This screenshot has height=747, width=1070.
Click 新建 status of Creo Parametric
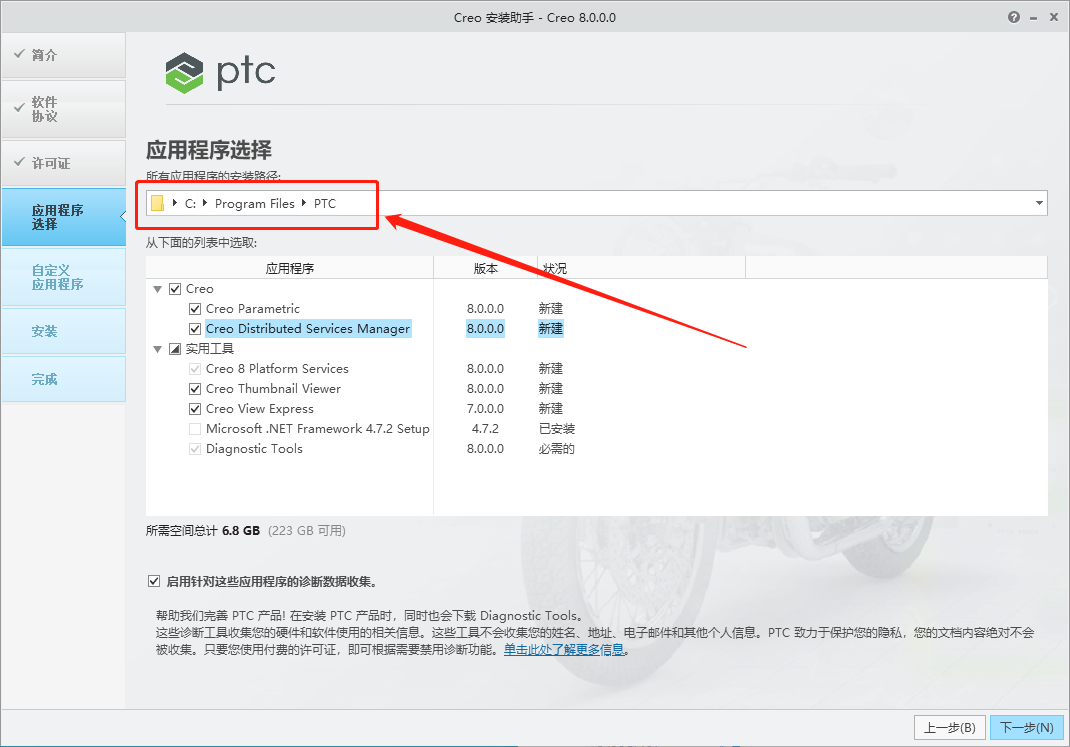pos(551,309)
